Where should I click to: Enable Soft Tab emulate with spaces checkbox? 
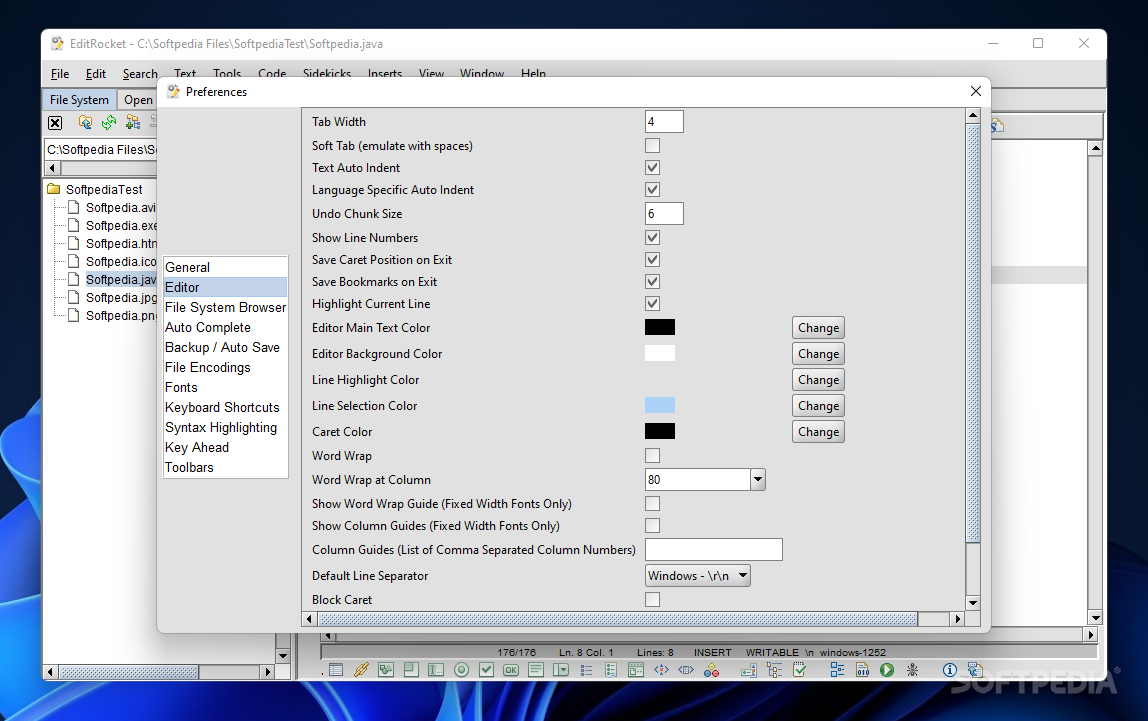(x=652, y=146)
